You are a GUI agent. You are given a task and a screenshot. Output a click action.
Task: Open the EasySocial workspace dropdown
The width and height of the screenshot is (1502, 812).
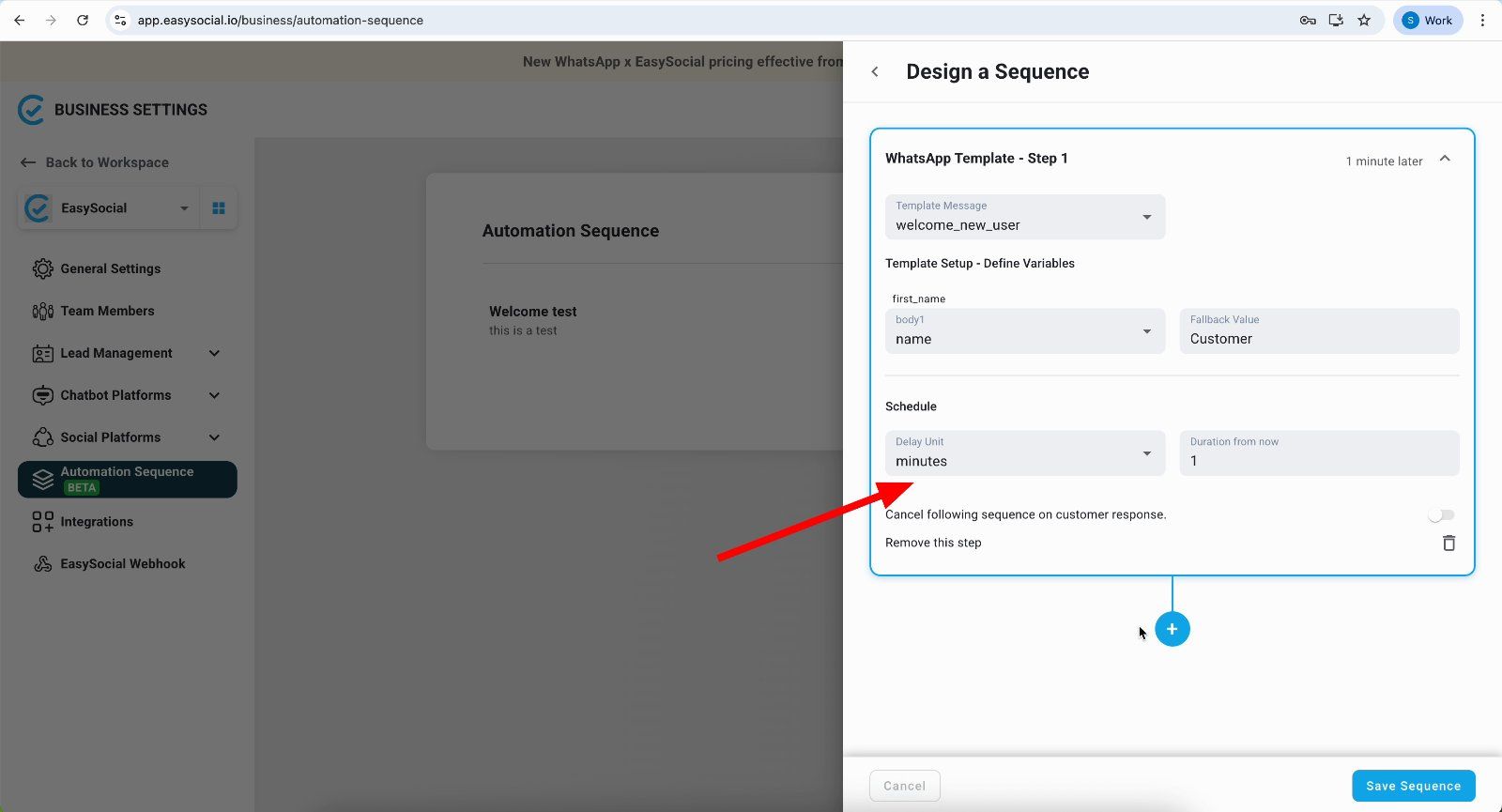click(x=109, y=208)
